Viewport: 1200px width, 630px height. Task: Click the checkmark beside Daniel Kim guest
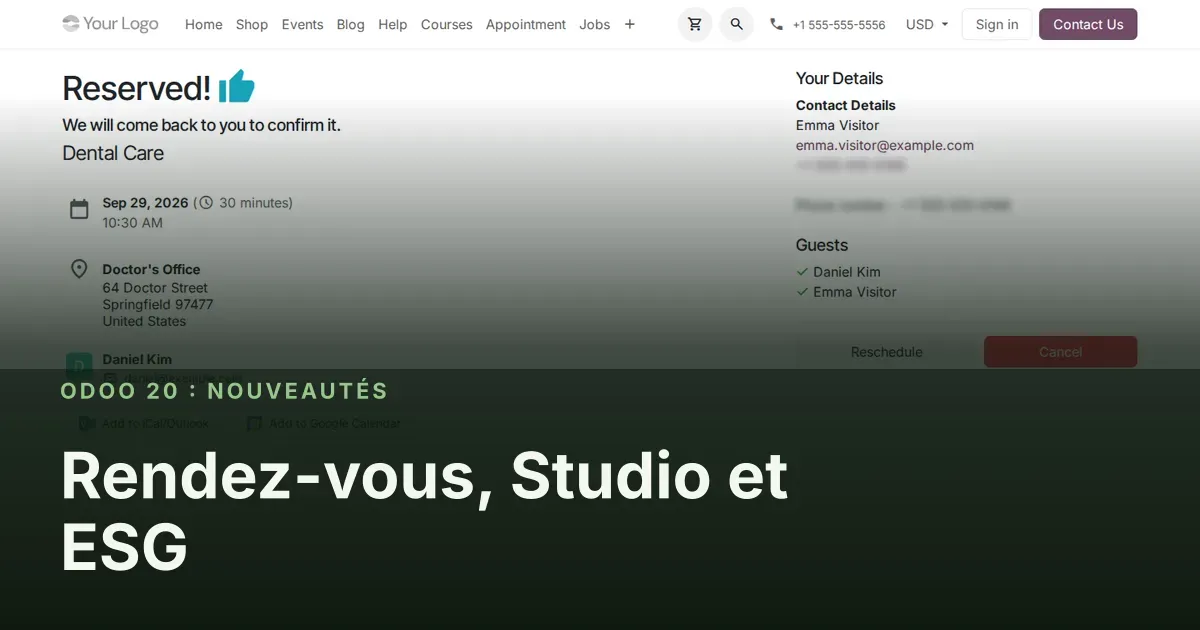click(802, 272)
